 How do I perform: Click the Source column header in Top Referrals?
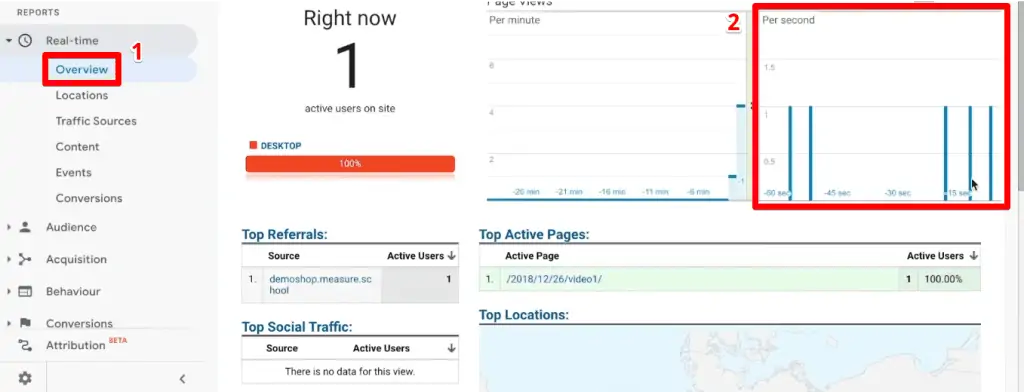click(283, 256)
